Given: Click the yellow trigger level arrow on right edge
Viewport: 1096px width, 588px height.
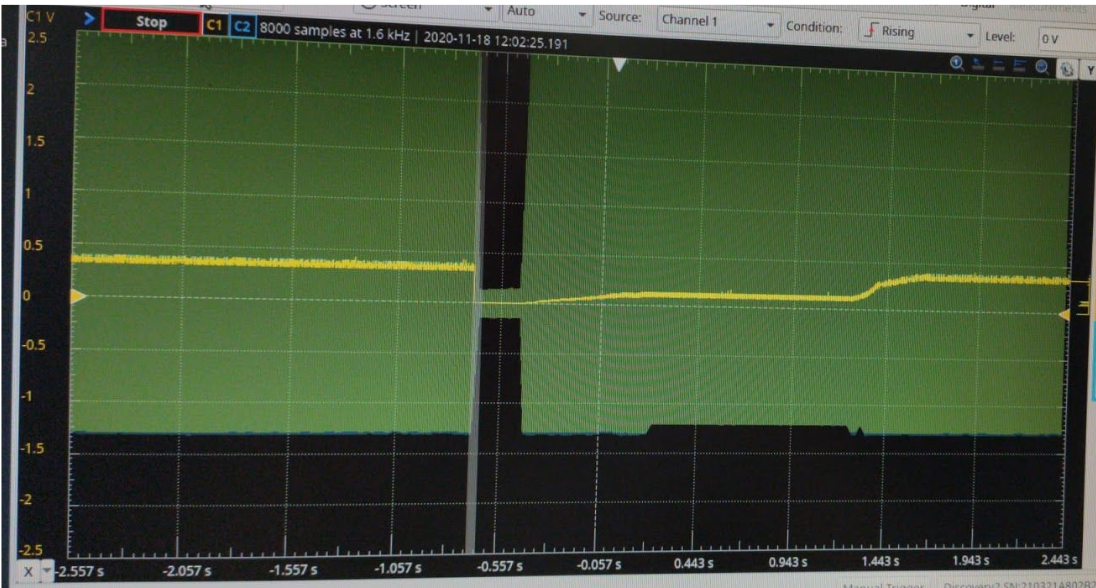Looking at the screenshot, I should point(1066,314).
